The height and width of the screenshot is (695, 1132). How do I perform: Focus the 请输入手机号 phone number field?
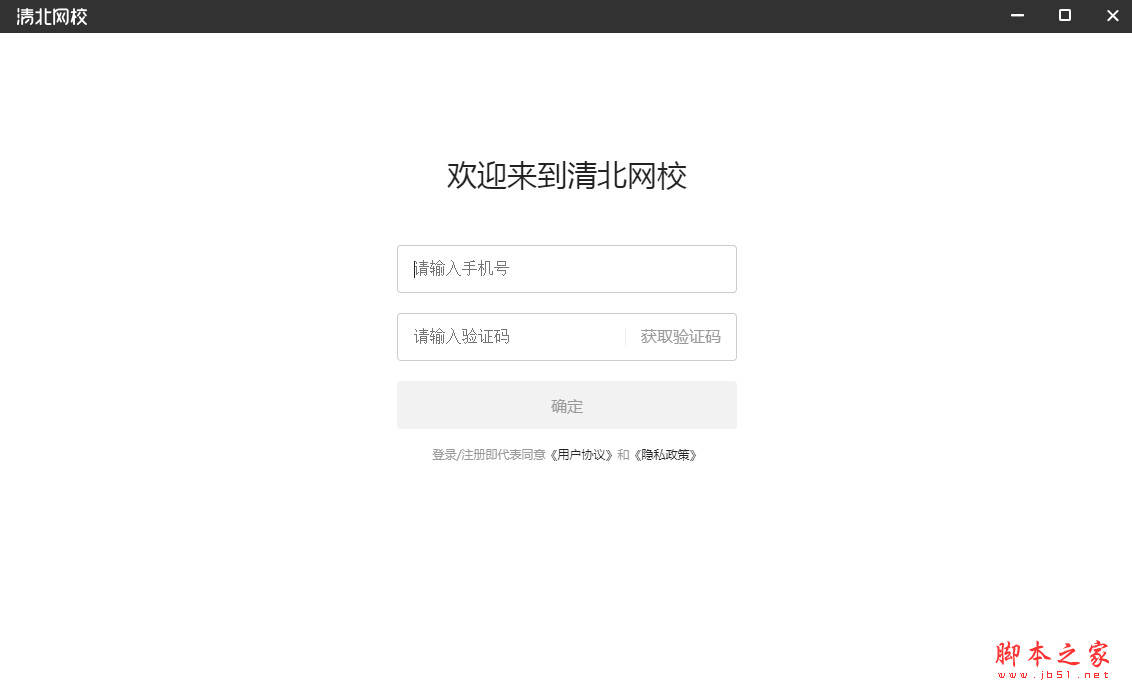(x=567, y=269)
